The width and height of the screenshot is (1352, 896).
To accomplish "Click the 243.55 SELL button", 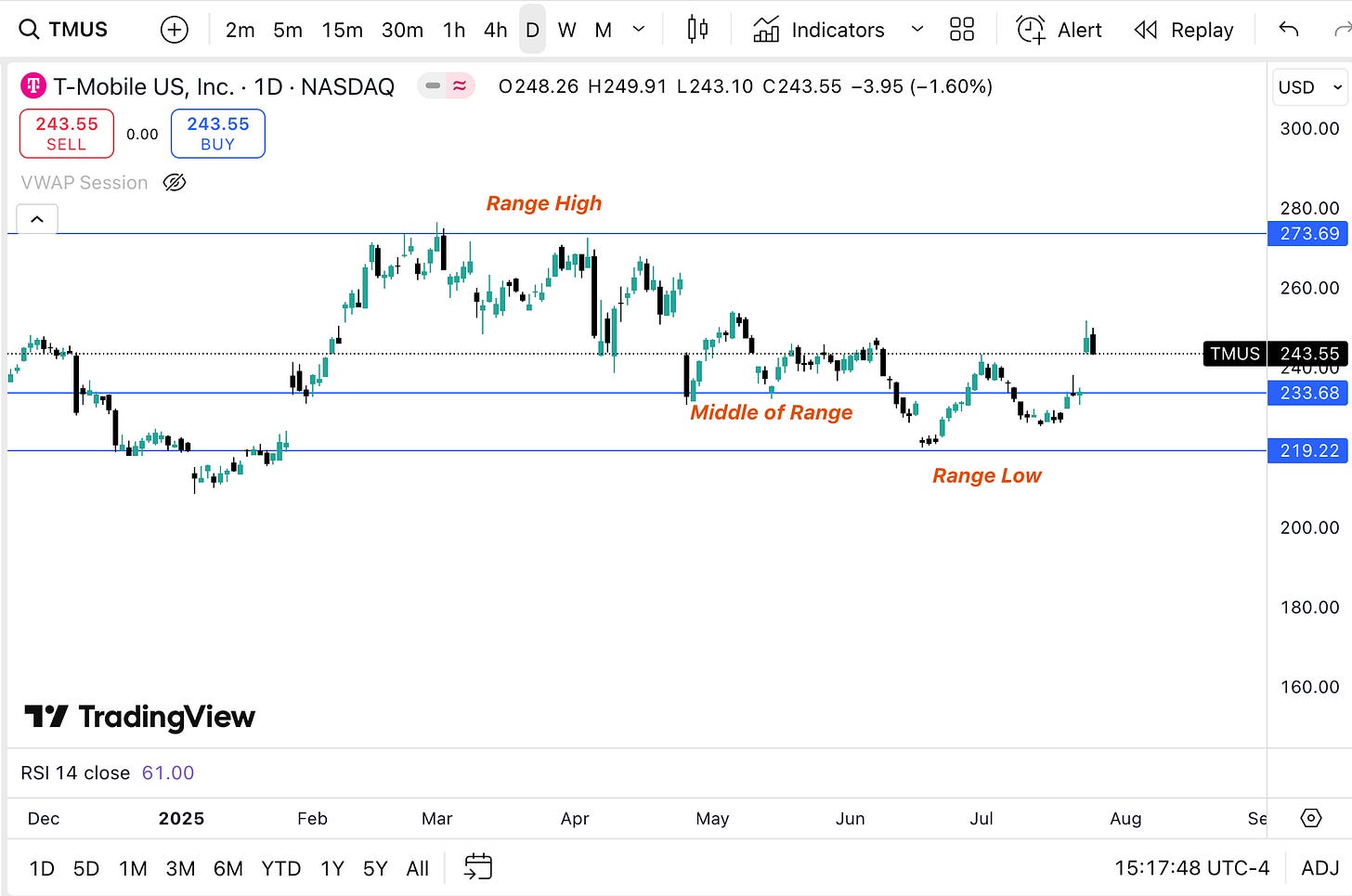I will 67,134.
